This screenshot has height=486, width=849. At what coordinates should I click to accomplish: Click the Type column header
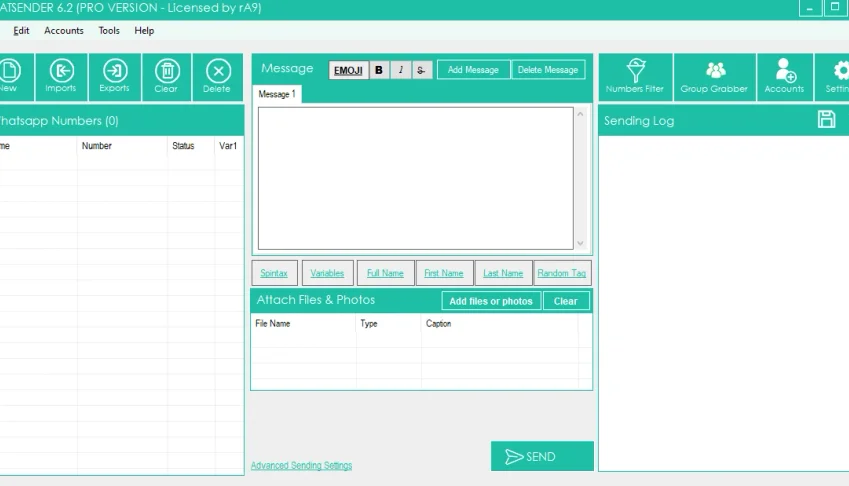click(x=389, y=324)
